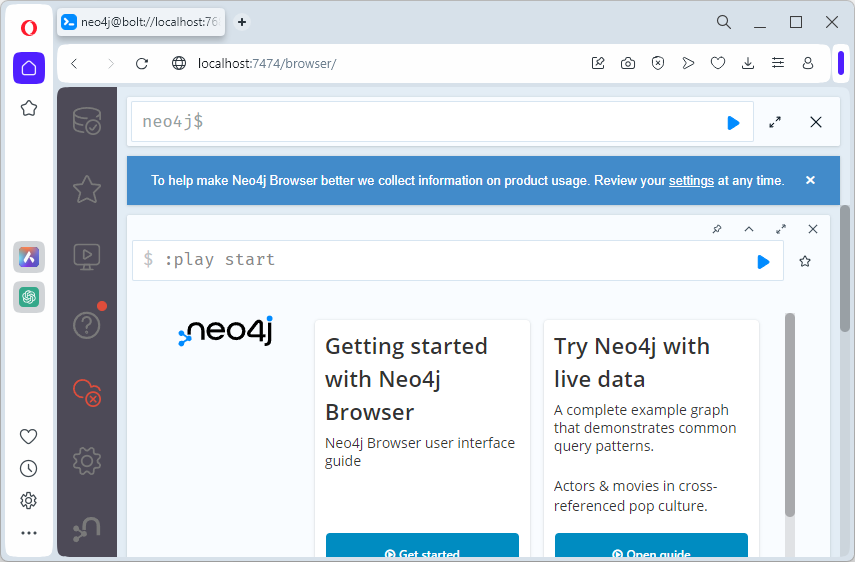Click the neo4j logo in the guide
This screenshot has height=562, width=855.
[x=226, y=331]
